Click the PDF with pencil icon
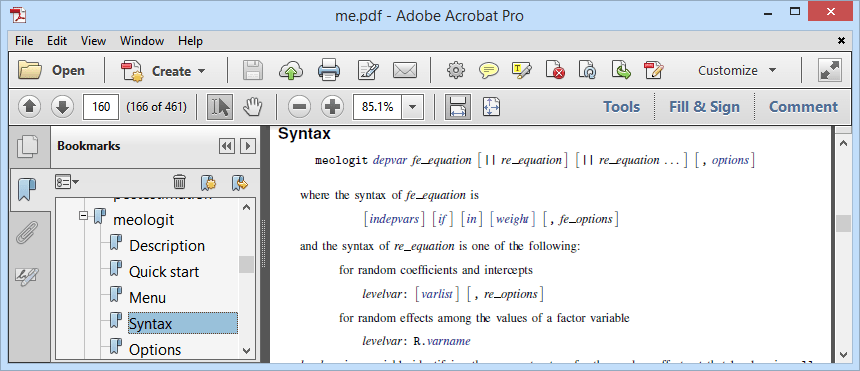860x371 pixels. pos(654,70)
